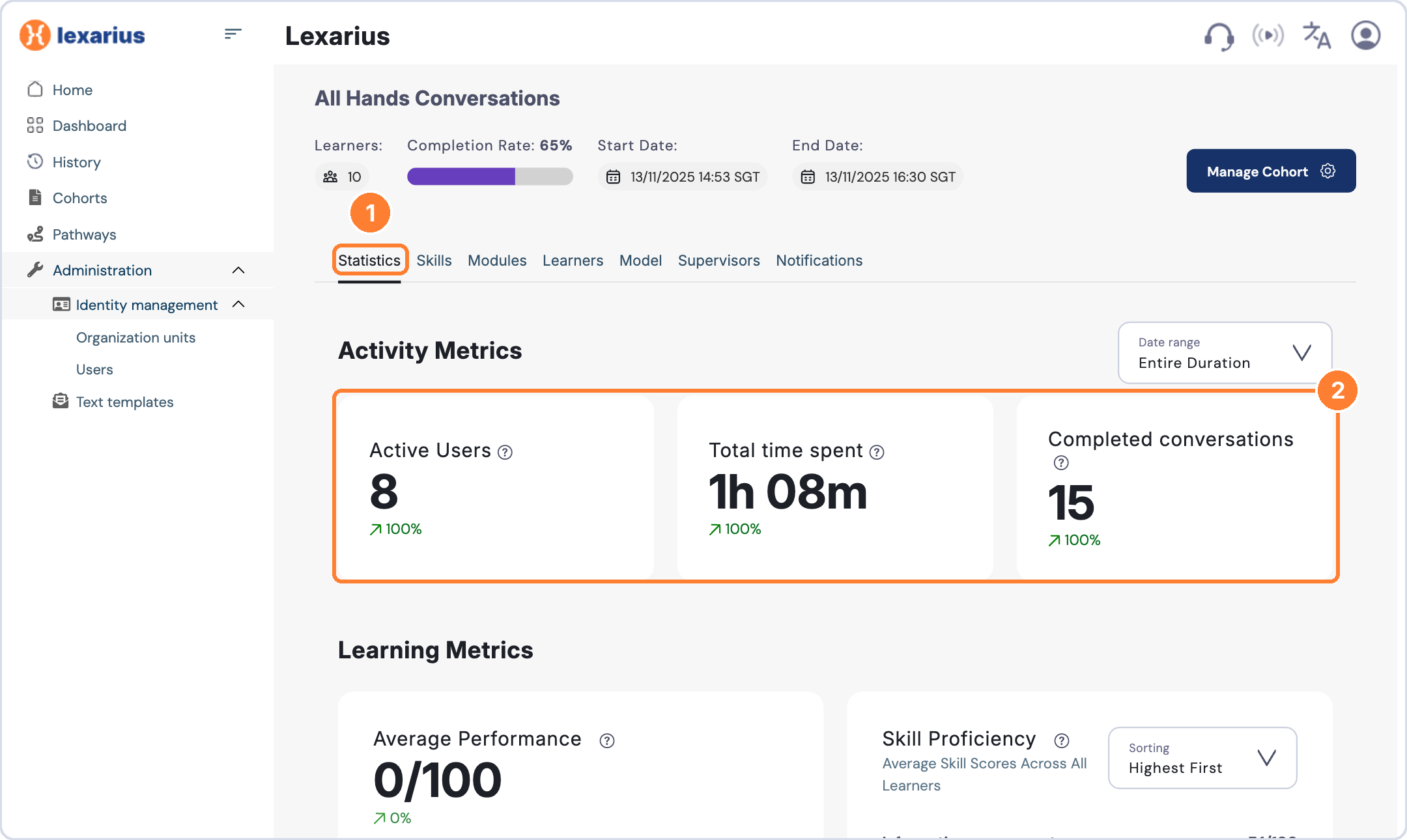Open the Date range dropdown
Screen dimensions: 1407x840
tap(1225, 352)
